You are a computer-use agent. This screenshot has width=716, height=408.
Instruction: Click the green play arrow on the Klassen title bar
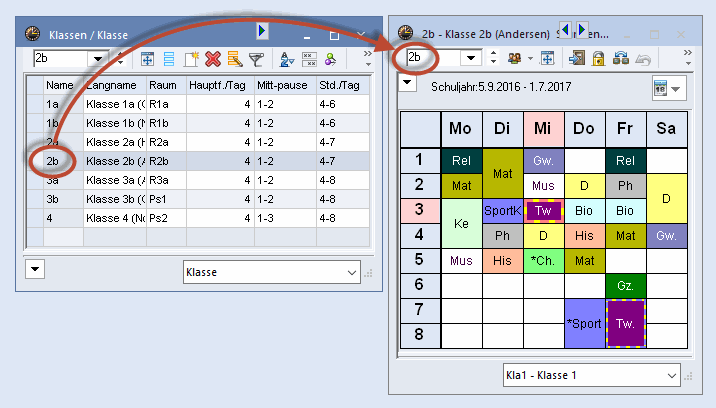pos(262,31)
